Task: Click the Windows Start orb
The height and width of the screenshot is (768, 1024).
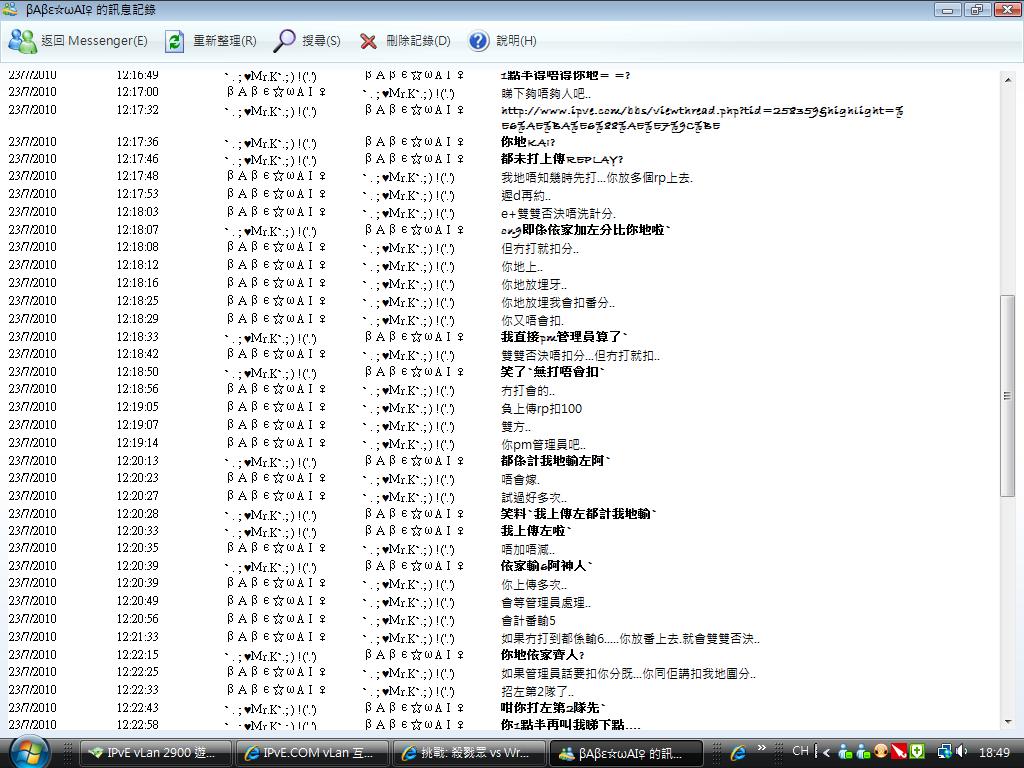Action: (28, 752)
